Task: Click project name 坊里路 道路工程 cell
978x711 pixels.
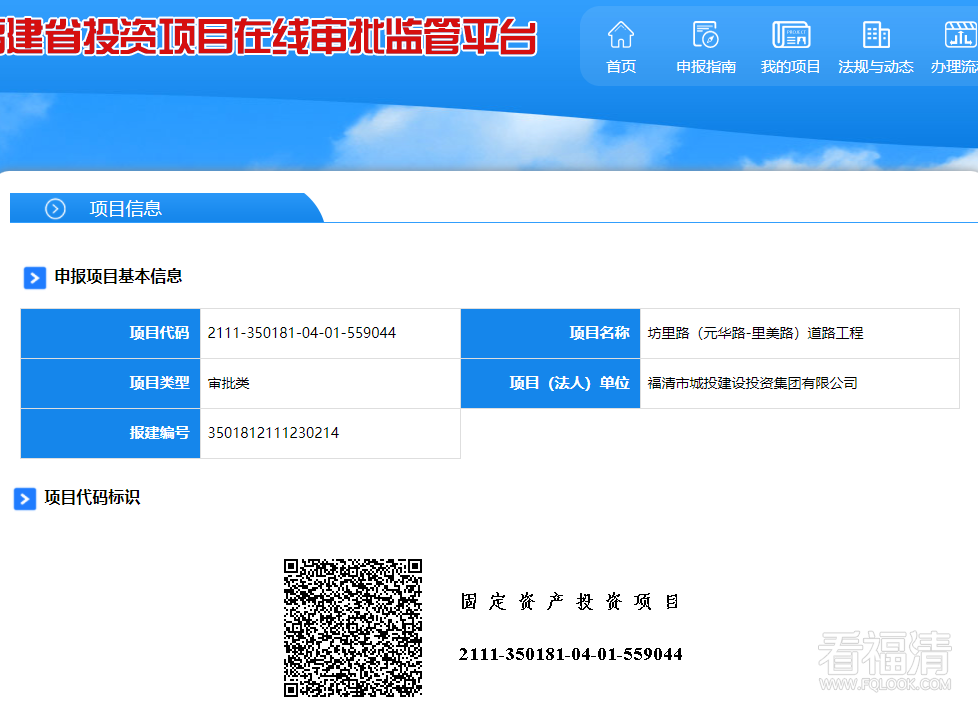Action: click(x=755, y=333)
